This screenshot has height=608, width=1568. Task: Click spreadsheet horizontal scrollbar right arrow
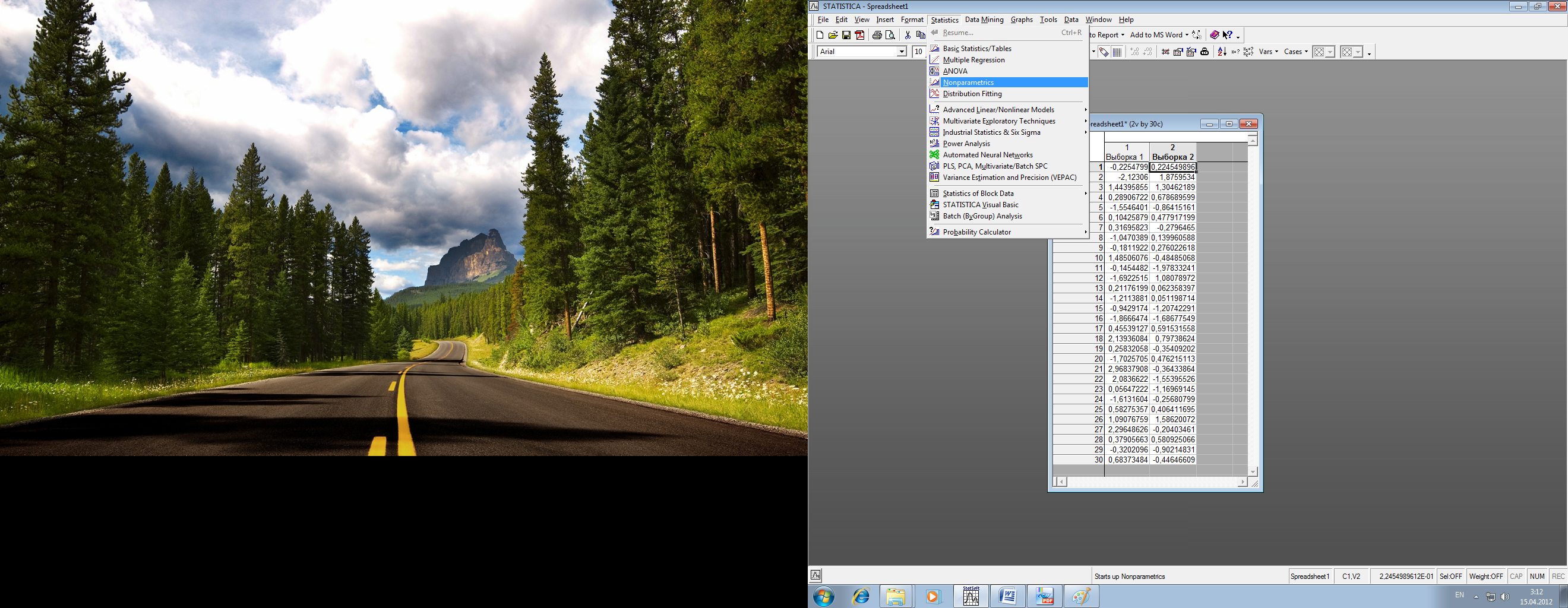[1243, 482]
